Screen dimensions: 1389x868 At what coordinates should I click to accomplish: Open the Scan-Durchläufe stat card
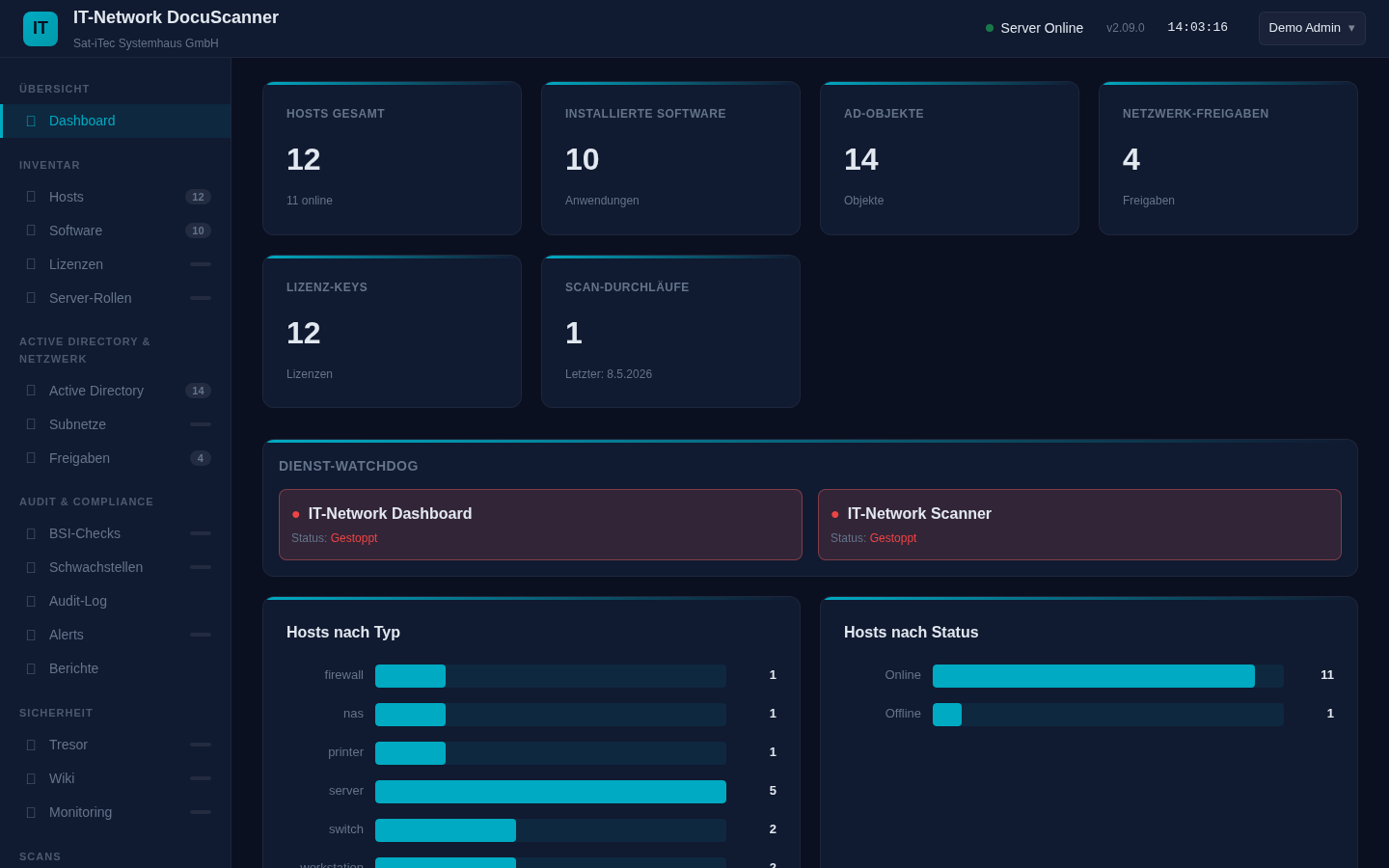click(670, 332)
